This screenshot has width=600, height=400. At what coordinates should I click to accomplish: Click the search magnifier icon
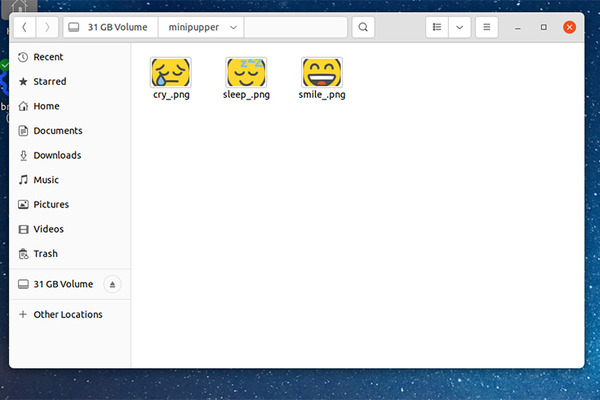363,27
